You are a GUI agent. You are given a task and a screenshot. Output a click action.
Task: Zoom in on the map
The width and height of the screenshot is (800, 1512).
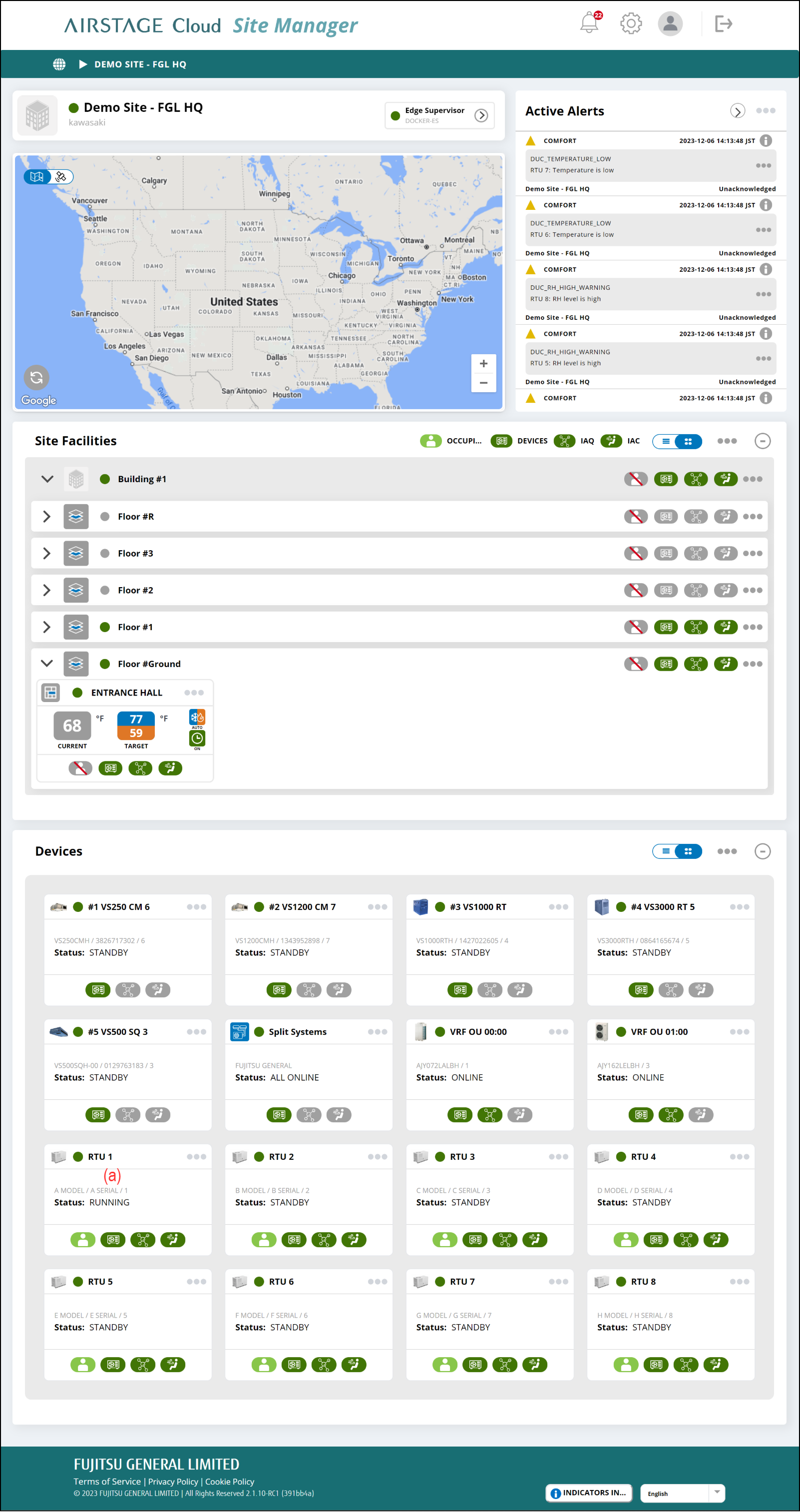pyautogui.click(x=483, y=364)
